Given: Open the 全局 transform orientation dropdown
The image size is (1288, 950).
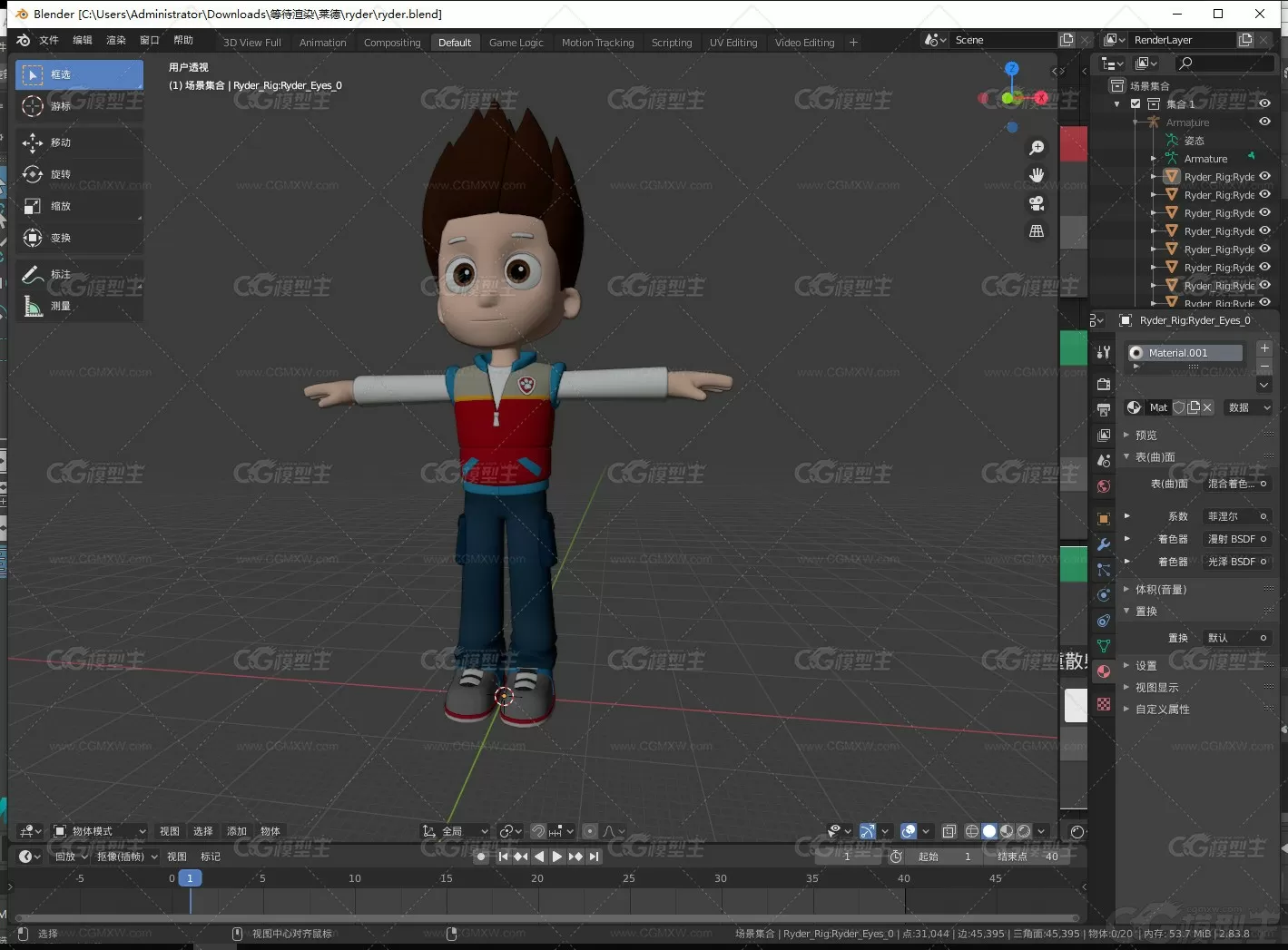Looking at the screenshot, I should click(456, 831).
